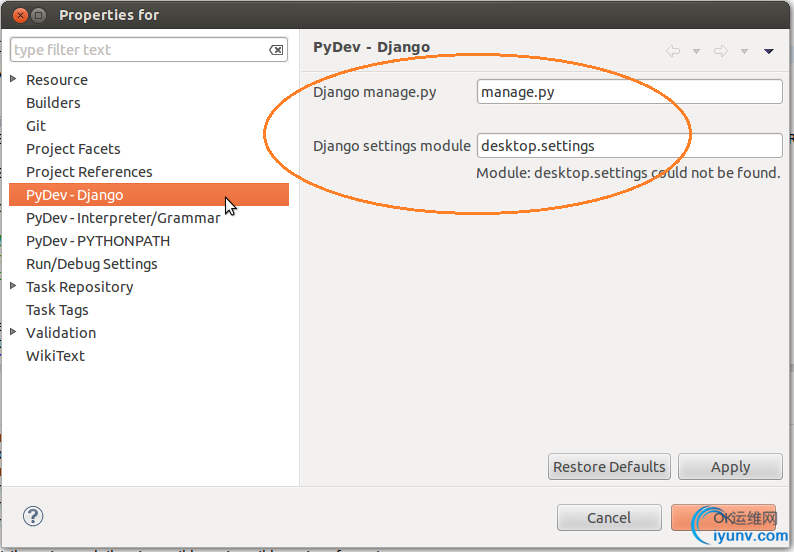Open the back history dropdown arrow
The image size is (794, 552).
pyautogui.click(x=696, y=51)
